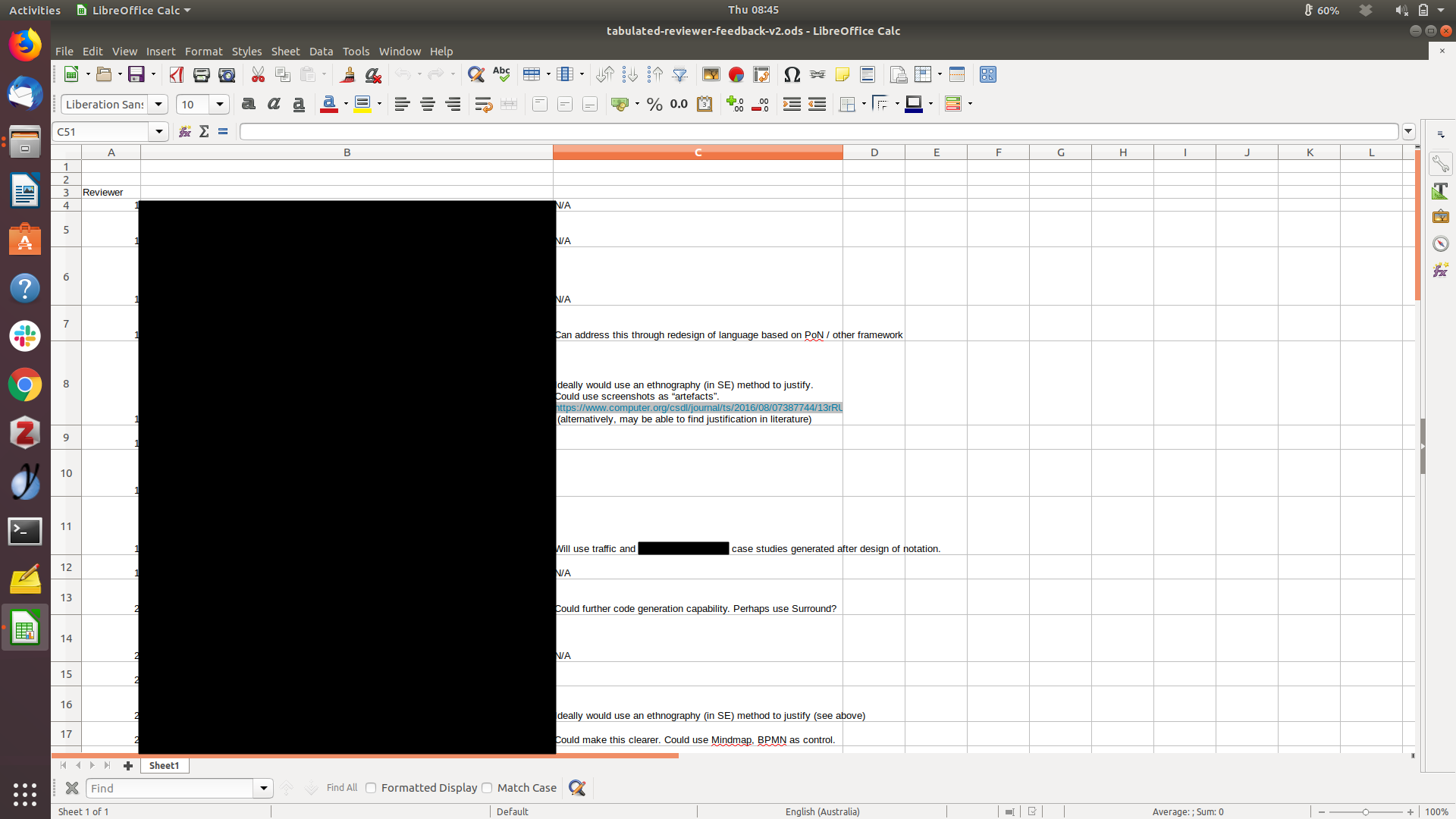This screenshot has width=1456, height=819.
Task: Enable the Formatted Display checkbox
Action: [x=371, y=788]
